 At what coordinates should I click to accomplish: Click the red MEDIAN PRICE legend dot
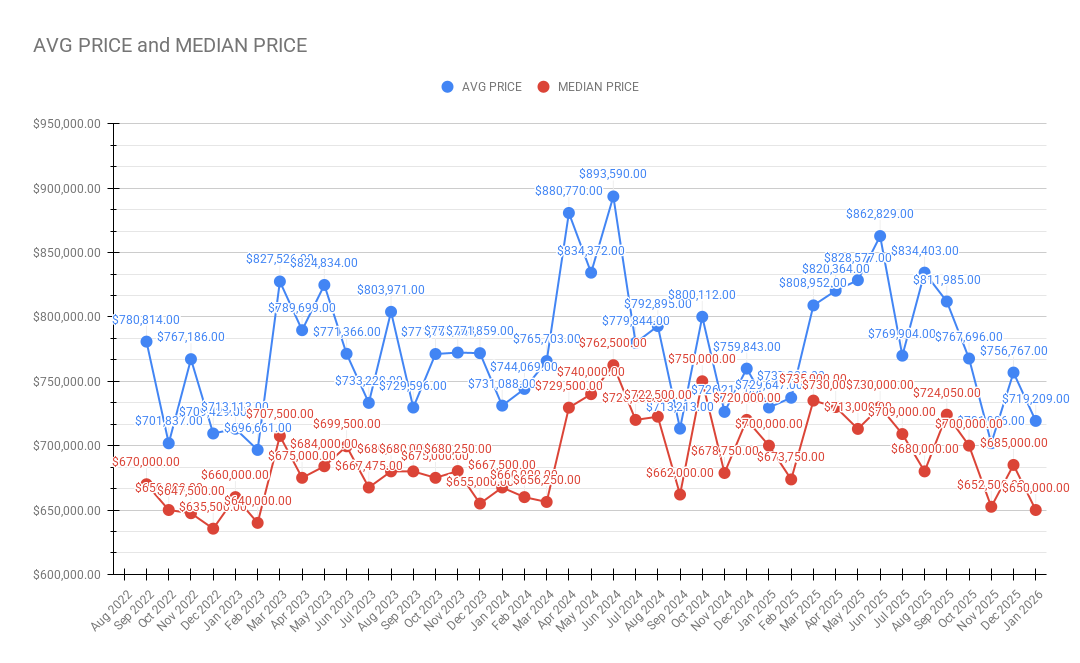tap(544, 87)
